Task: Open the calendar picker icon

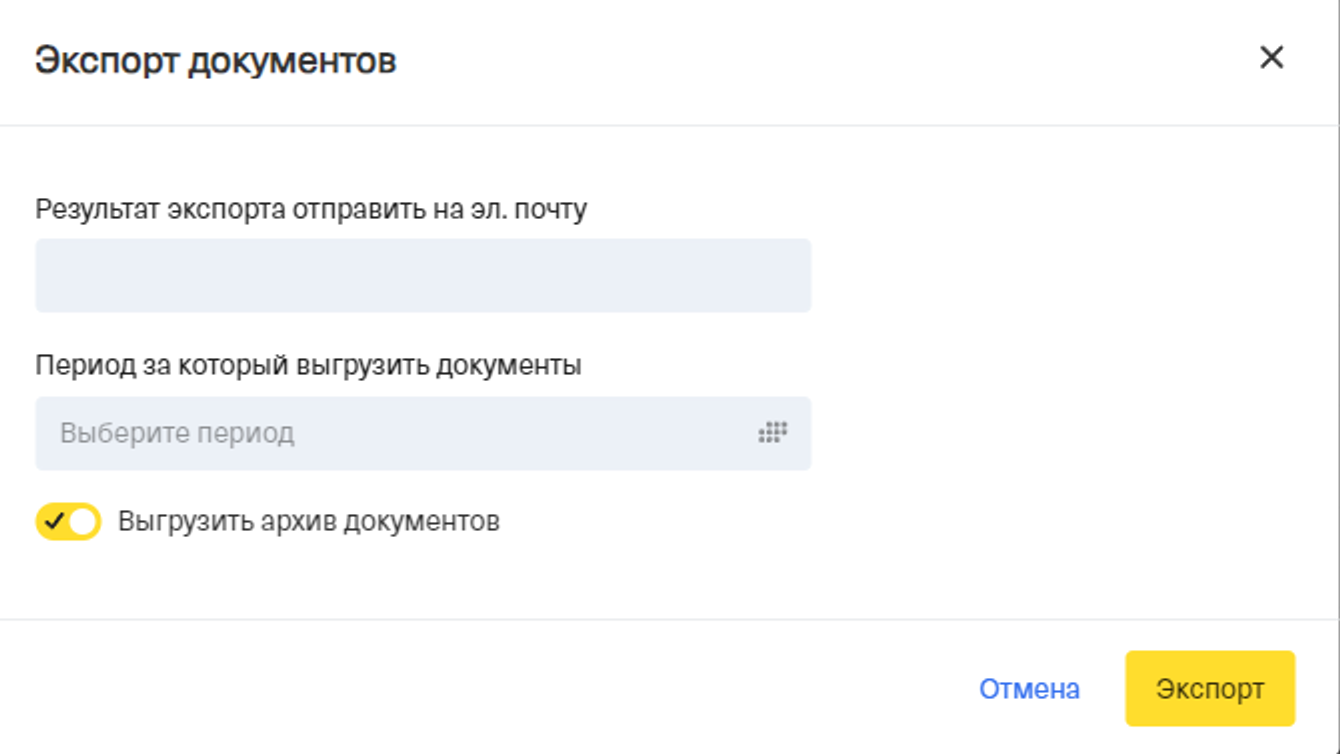Action: click(x=772, y=433)
